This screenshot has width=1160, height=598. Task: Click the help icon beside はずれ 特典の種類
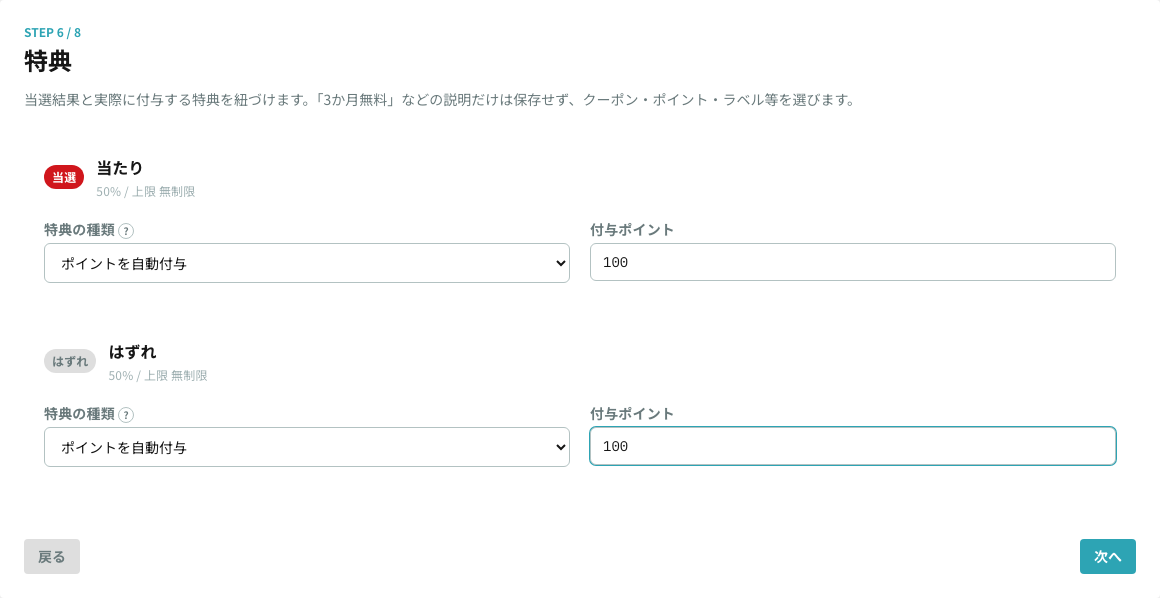(x=126, y=415)
